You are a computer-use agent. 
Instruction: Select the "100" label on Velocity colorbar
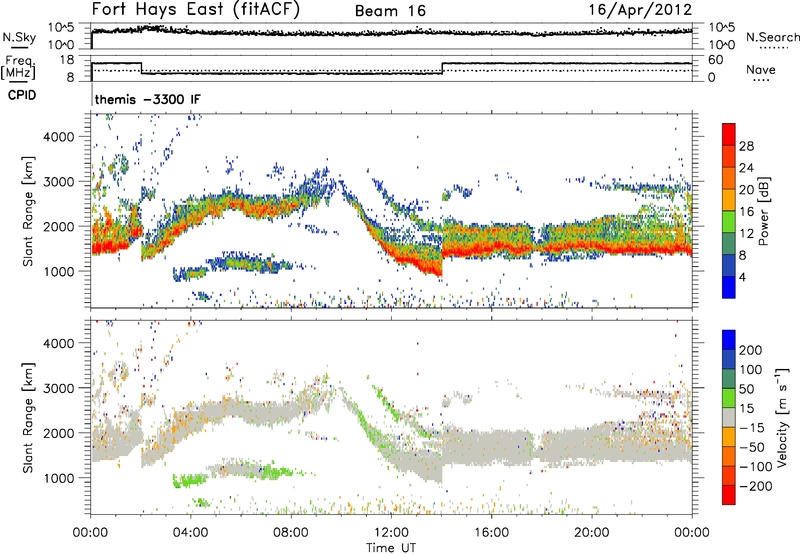click(751, 370)
